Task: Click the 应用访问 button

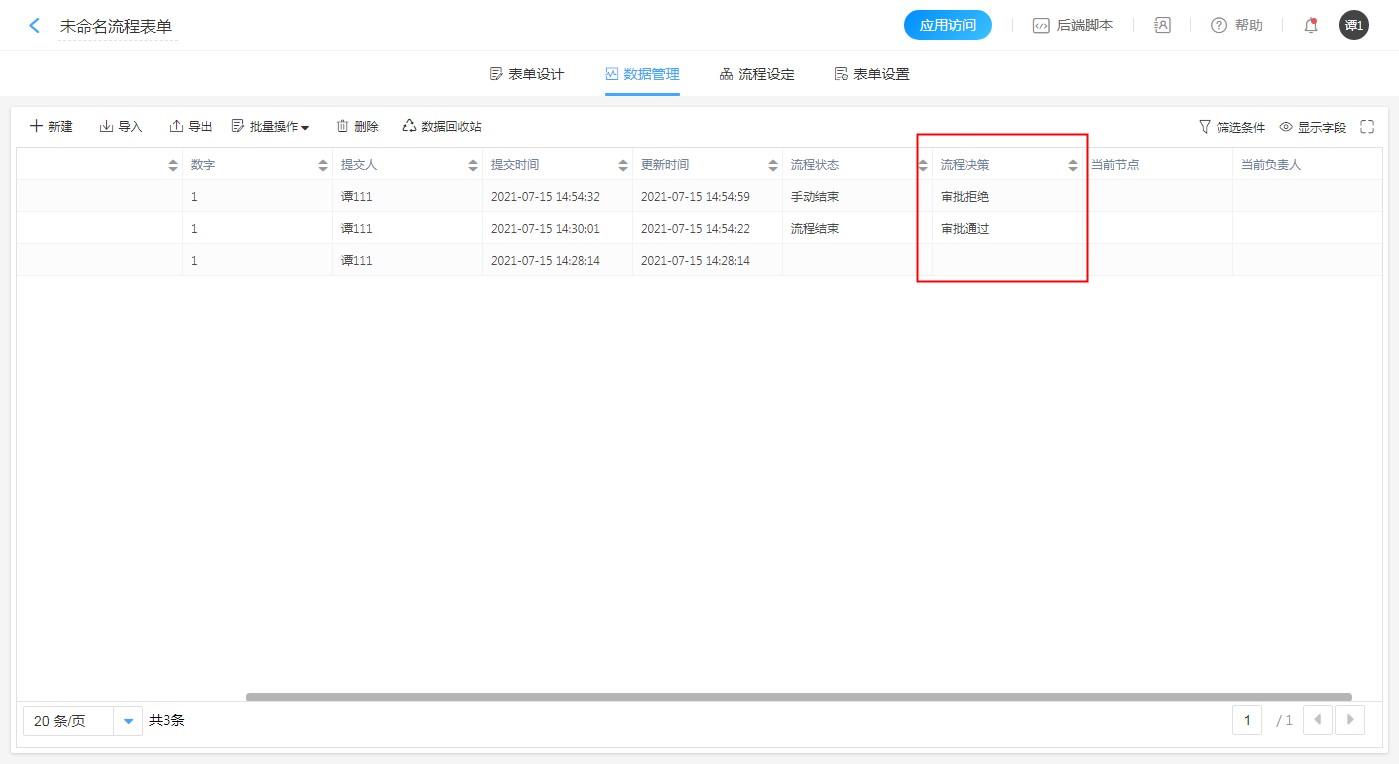Action: [x=947, y=26]
